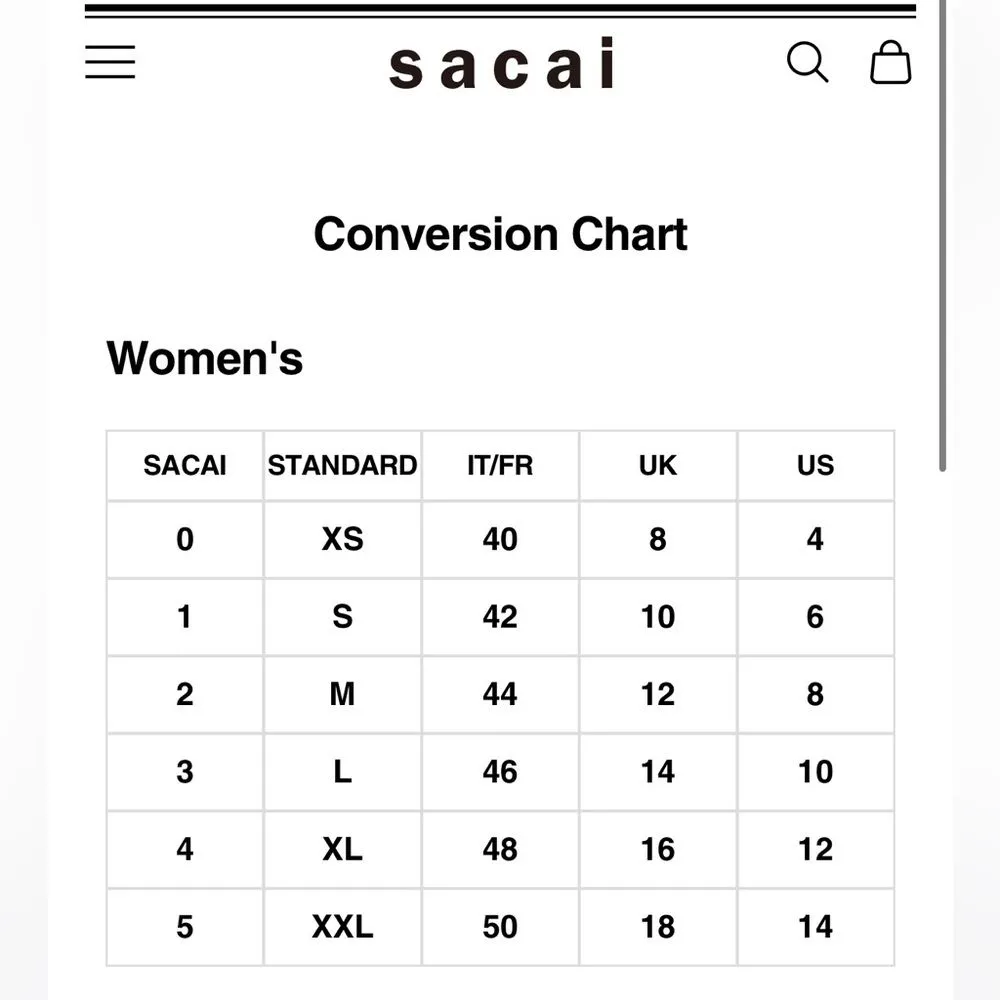Click the STANDARD column header
Viewport: 1000px width, 1000px height.
point(342,466)
